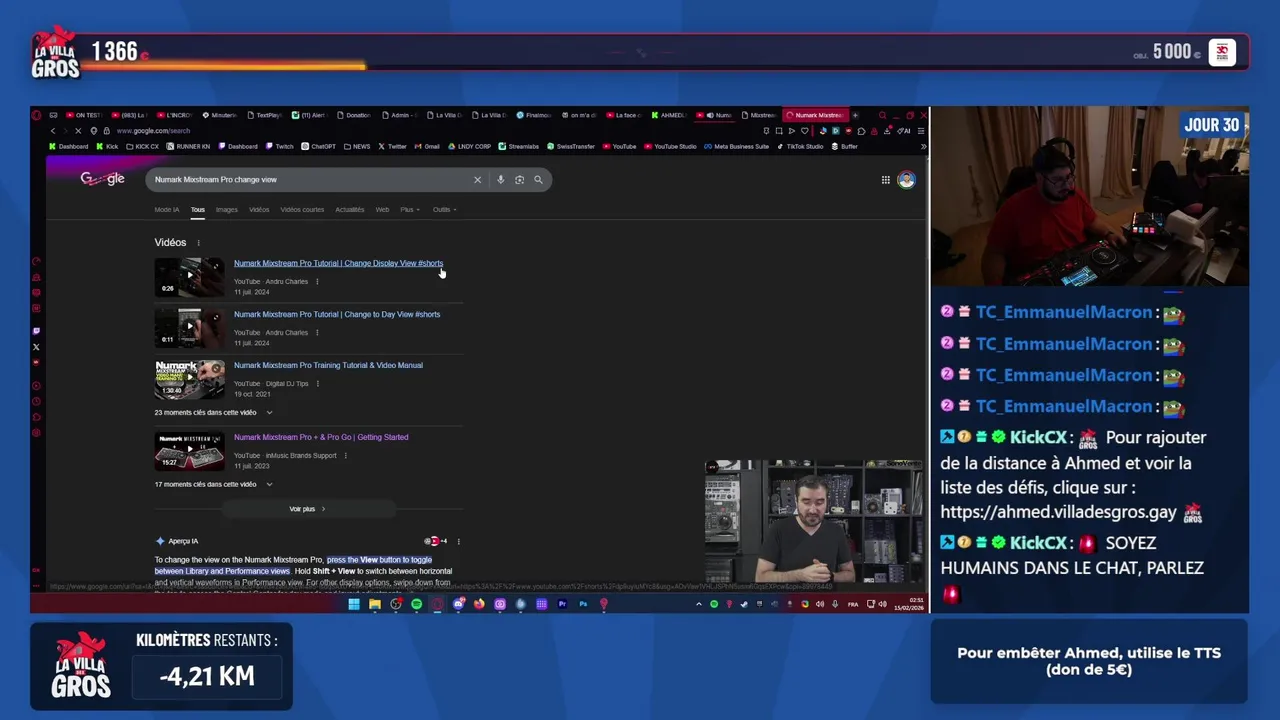Open three-dot menu of Aperçu IA
This screenshot has height=720, width=1280.
coord(458,542)
